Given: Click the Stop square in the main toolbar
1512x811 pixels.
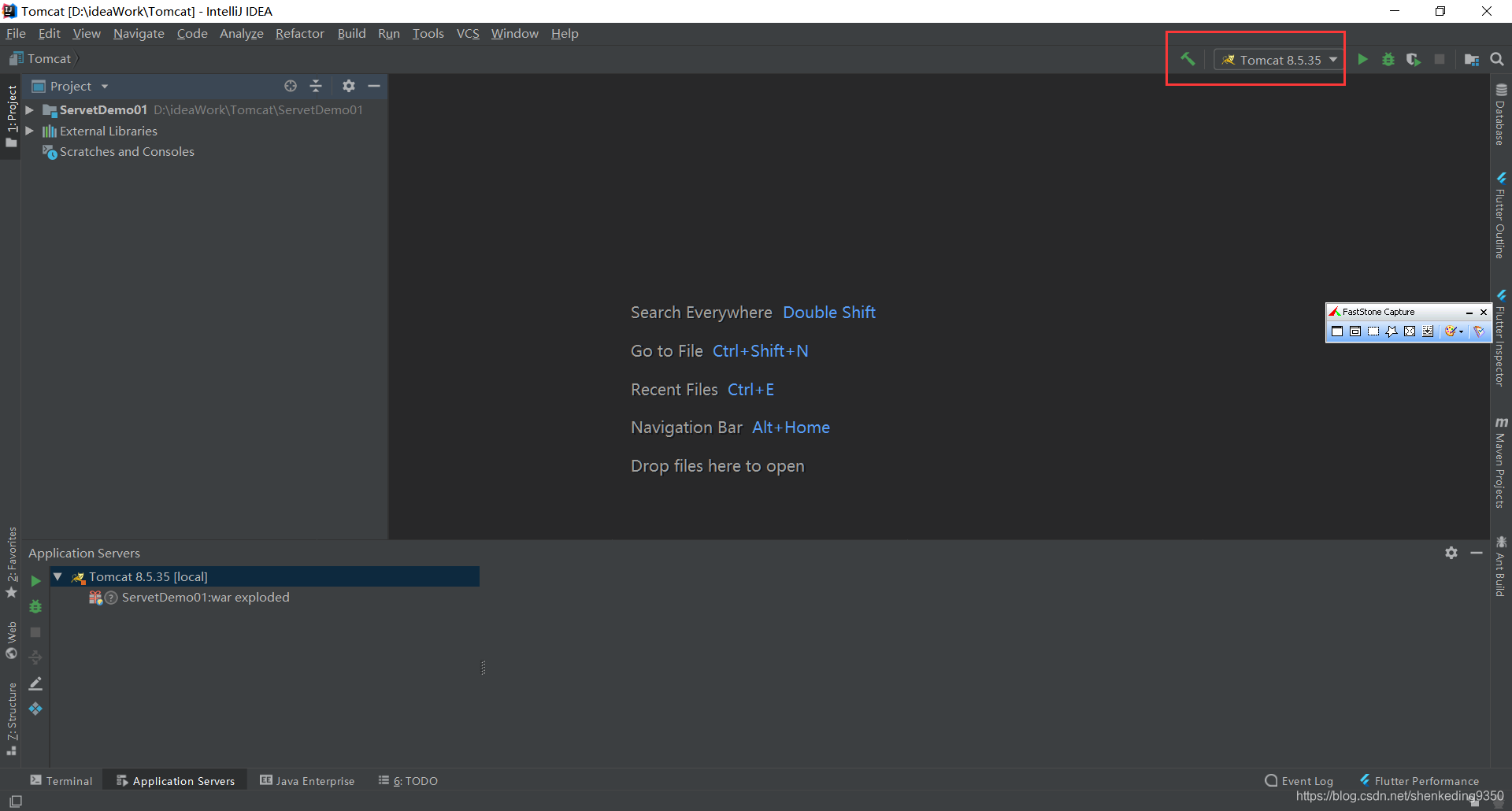Looking at the screenshot, I should coord(1440,59).
